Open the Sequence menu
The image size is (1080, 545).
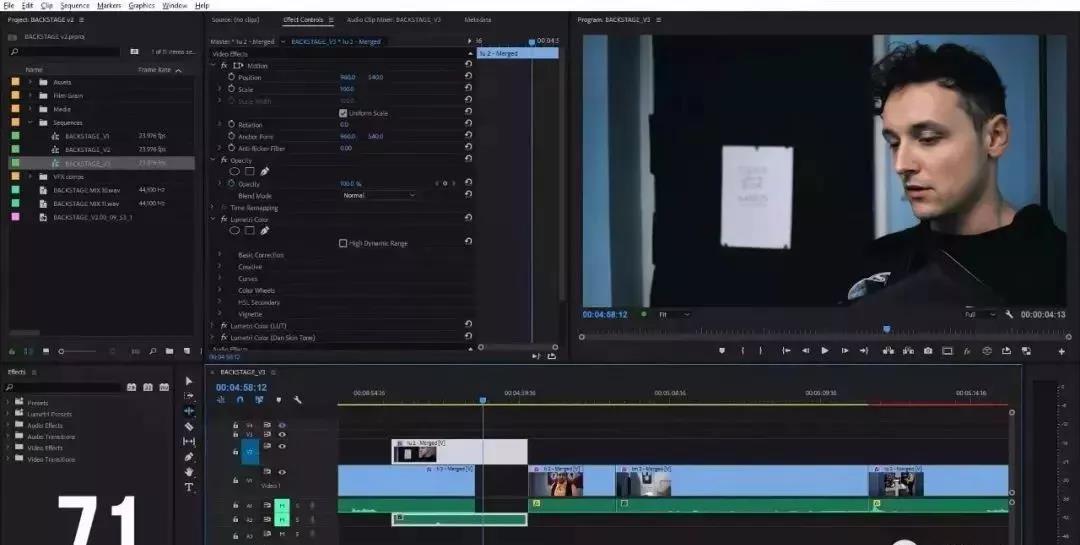tap(74, 5)
